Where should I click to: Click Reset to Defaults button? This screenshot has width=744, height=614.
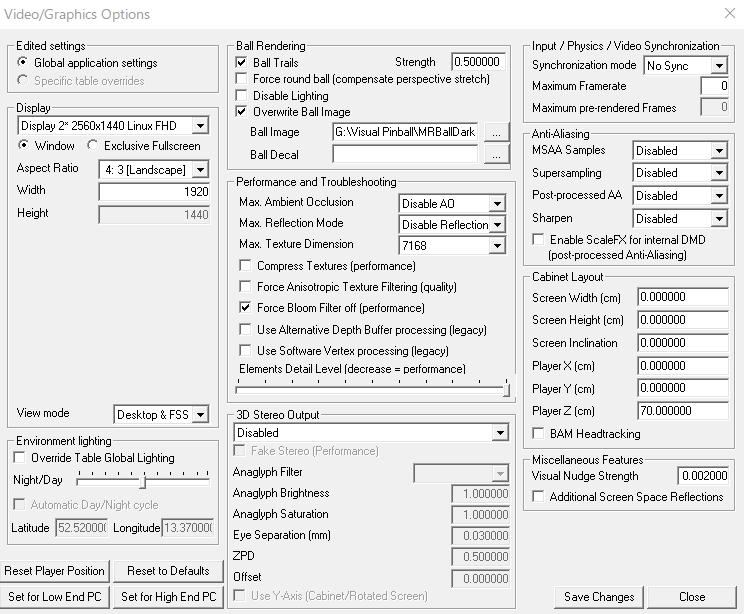tap(168, 571)
